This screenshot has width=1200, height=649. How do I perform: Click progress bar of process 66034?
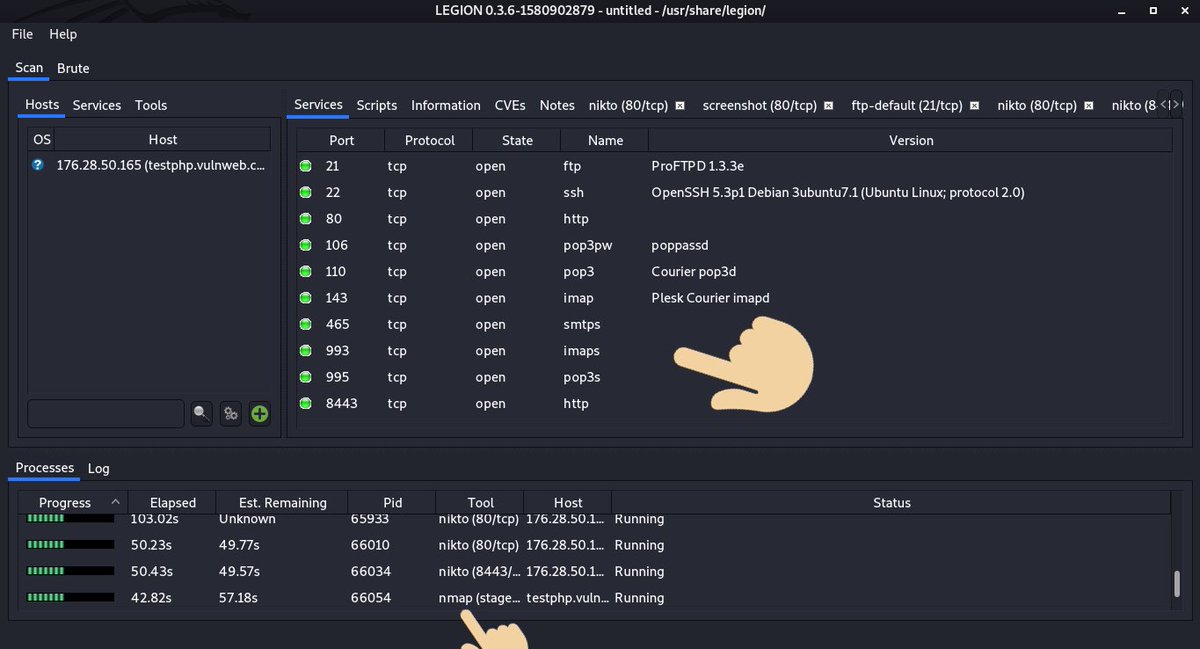click(71, 571)
